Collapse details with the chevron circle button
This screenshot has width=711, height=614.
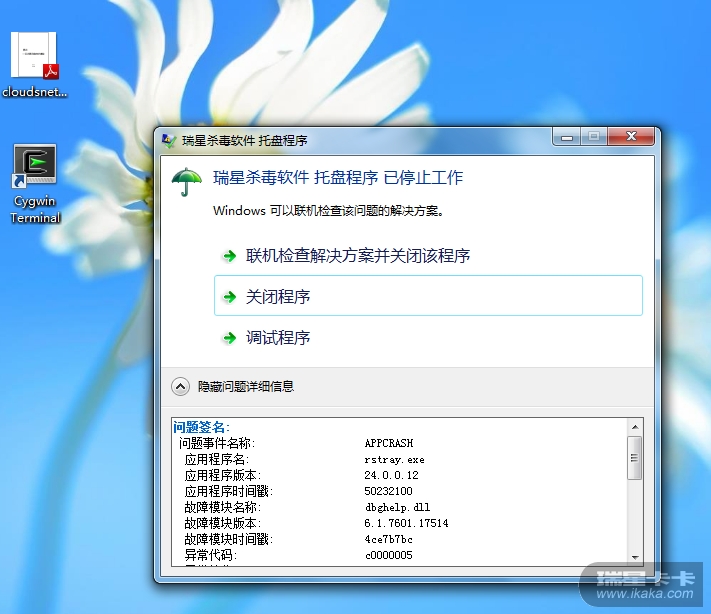click(x=180, y=386)
